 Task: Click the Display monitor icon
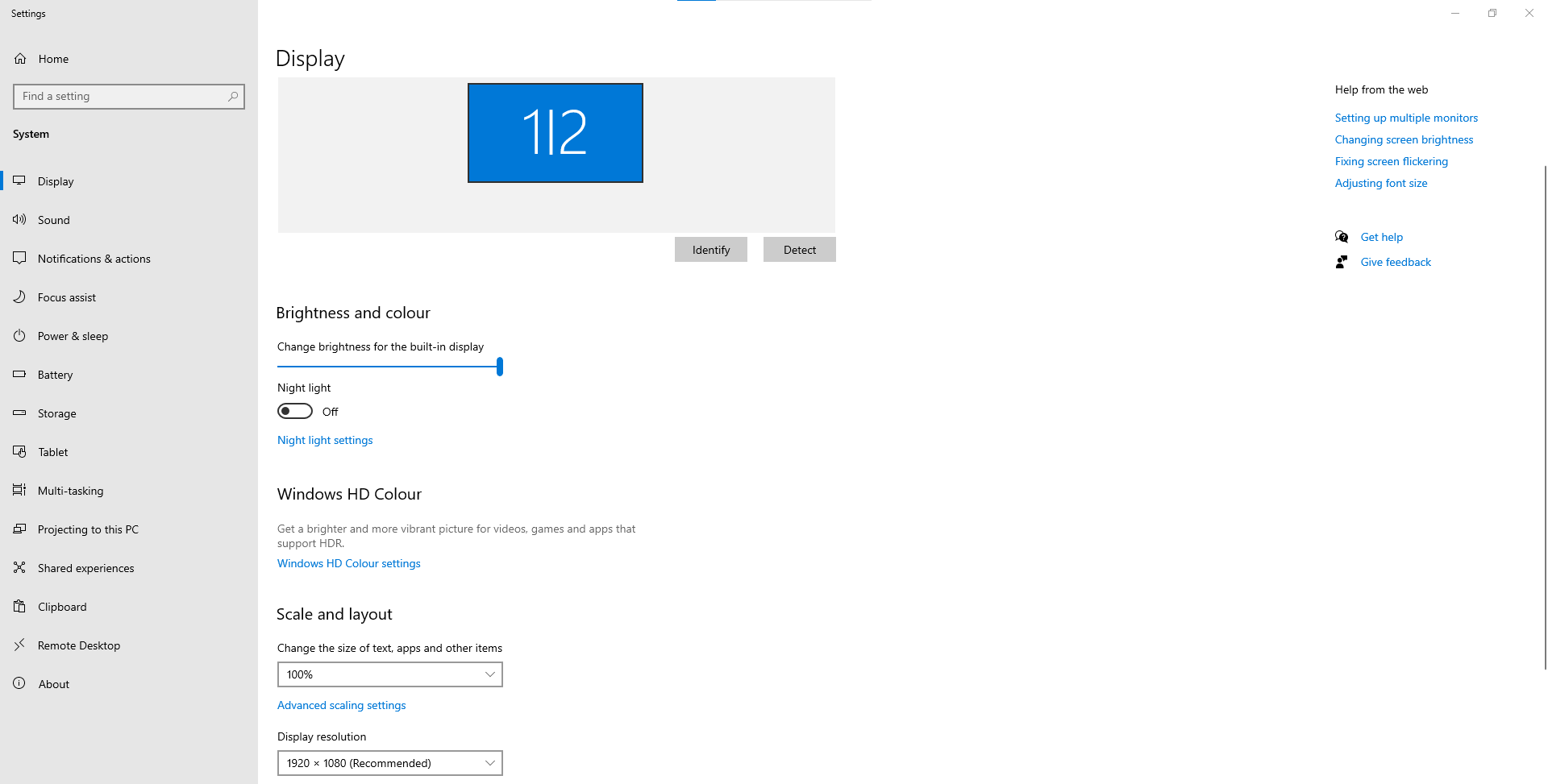tap(19, 181)
